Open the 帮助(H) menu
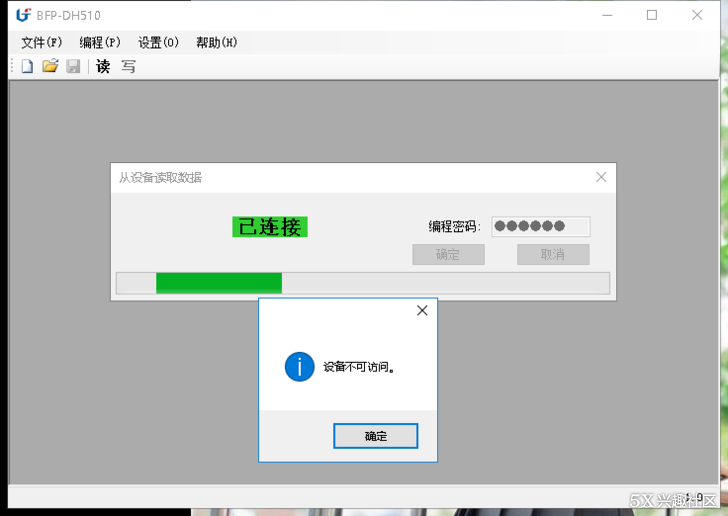The width and height of the screenshot is (728, 516). pos(217,43)
